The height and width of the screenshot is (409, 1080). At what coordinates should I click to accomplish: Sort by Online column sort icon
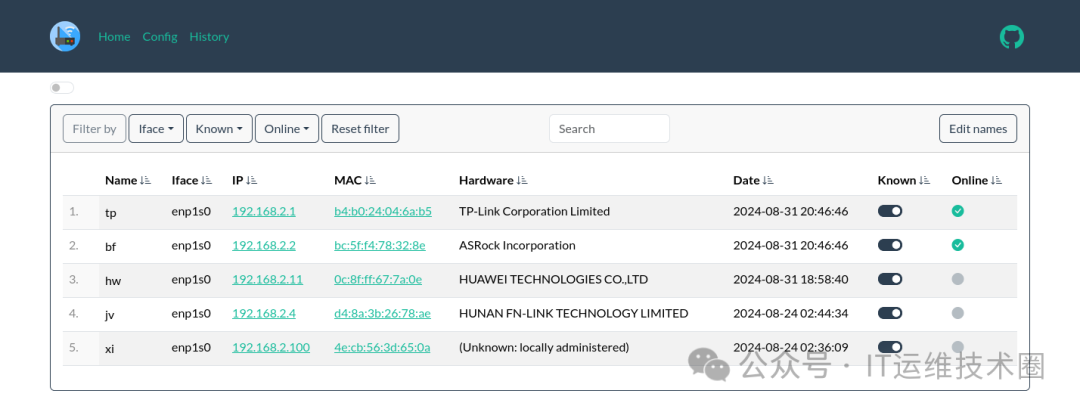(996, 180)
